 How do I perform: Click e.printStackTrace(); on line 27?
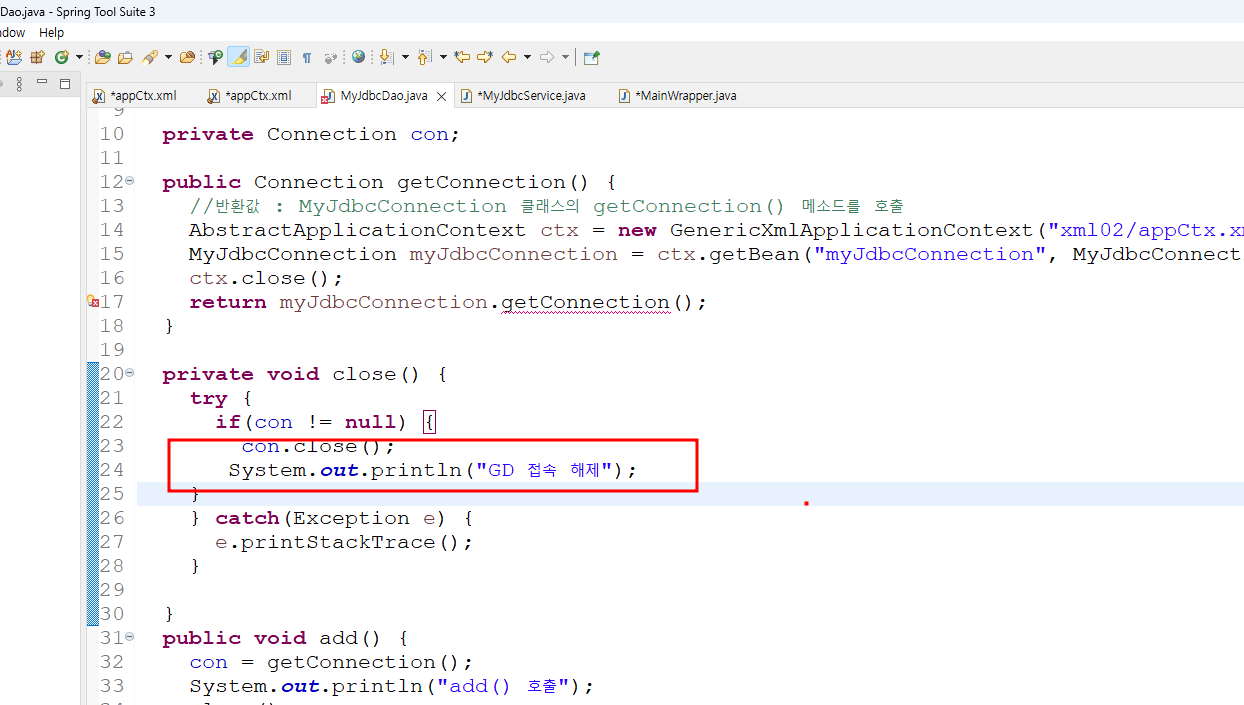tap(344, 542)
